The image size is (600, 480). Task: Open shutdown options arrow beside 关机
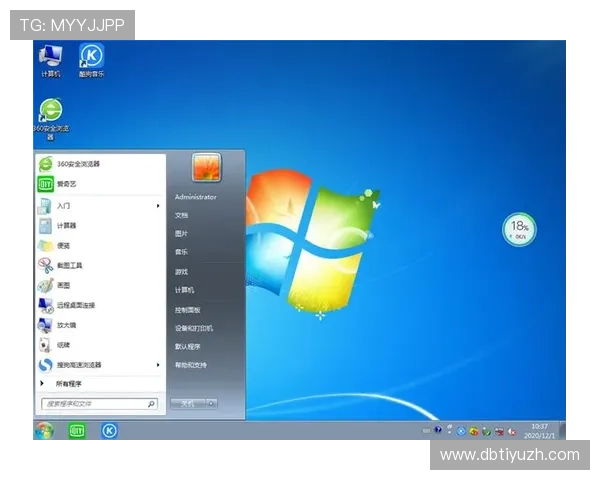point(212,404)
